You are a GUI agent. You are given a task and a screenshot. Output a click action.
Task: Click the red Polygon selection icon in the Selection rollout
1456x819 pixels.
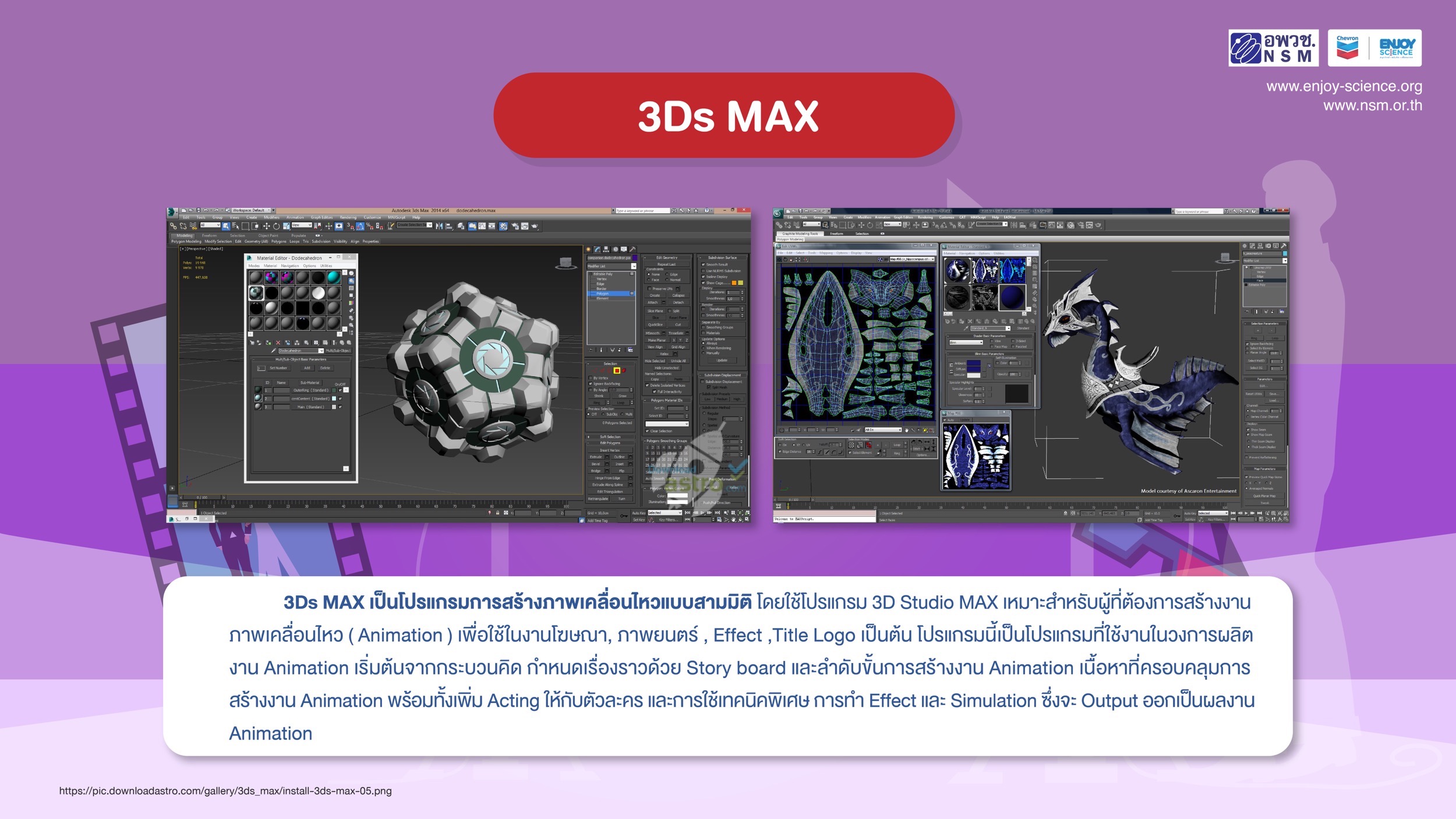617,370
